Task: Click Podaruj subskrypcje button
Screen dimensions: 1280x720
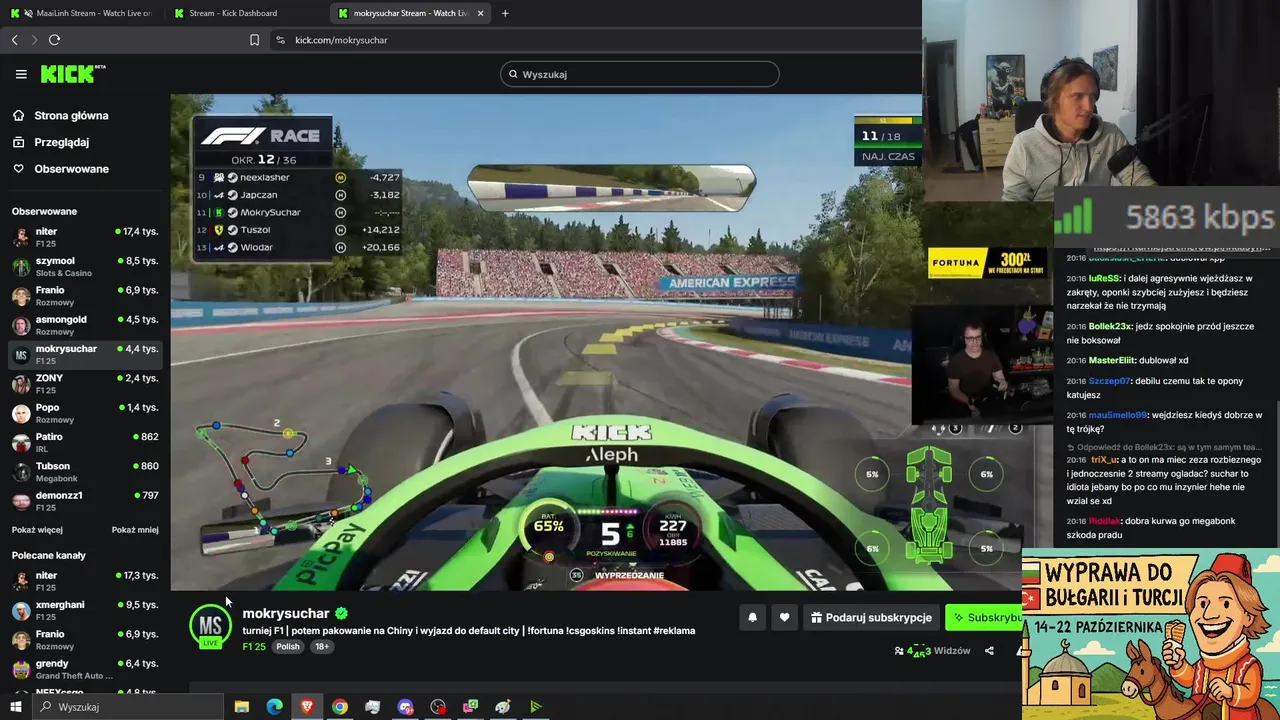Action: coord(872,618)
